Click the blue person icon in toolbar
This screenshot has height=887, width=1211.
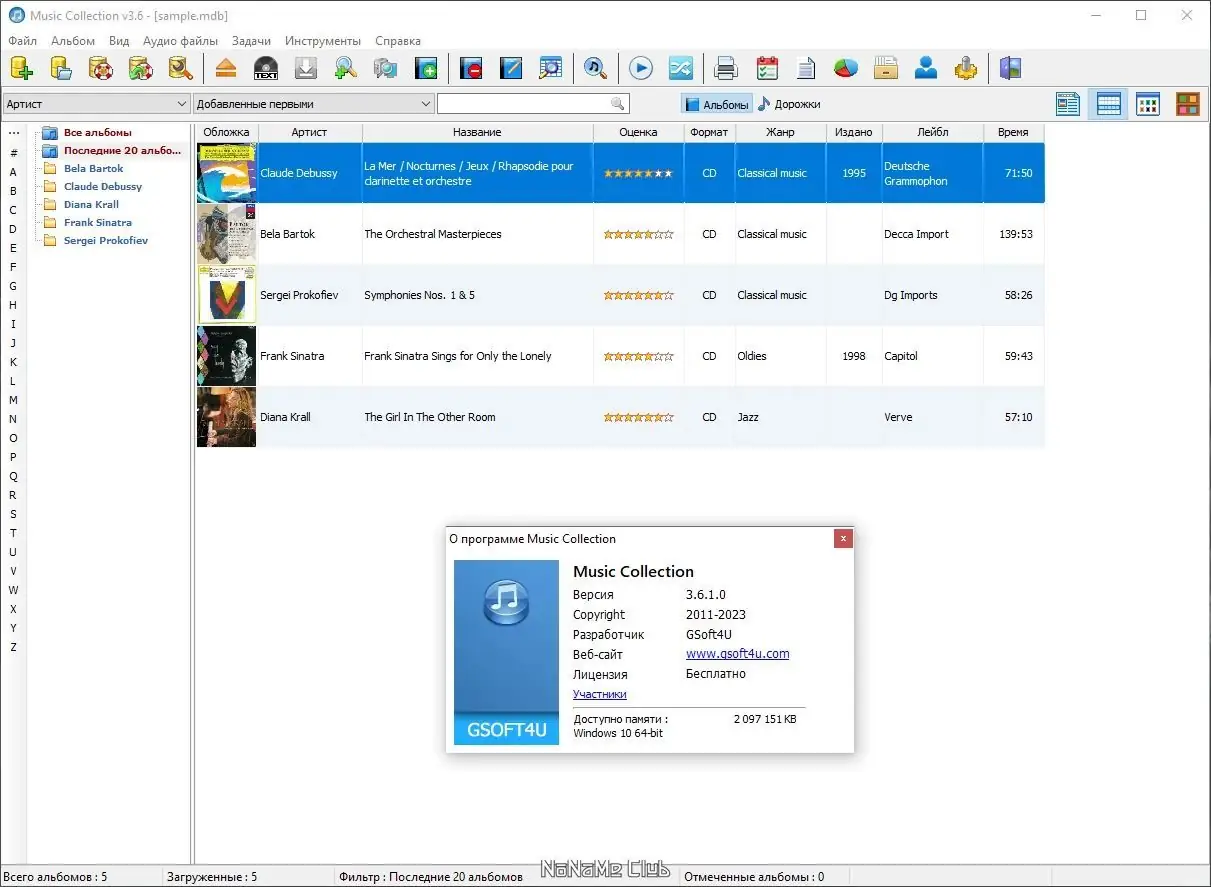click(x=926, y=68)
